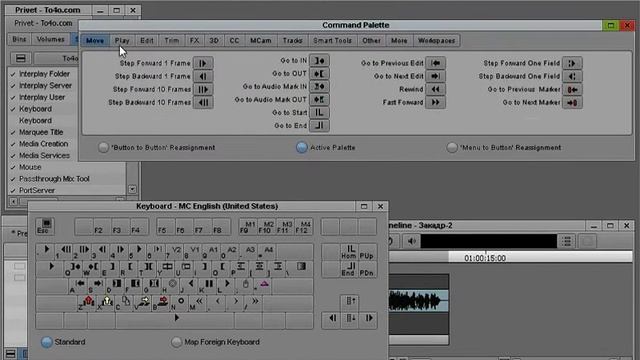Click the More tab in Command Palette
This screenshot has height=360, width=640.
point(399,40)
